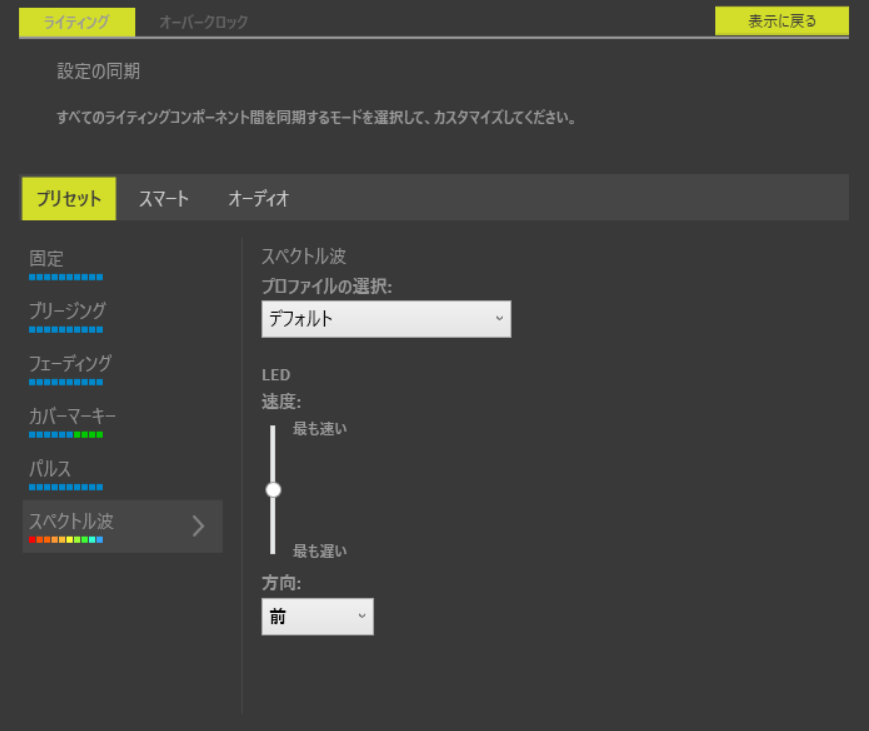Select the スペクトル波 preset in list
The image size is (869, 731).
(x=122, y=526)
